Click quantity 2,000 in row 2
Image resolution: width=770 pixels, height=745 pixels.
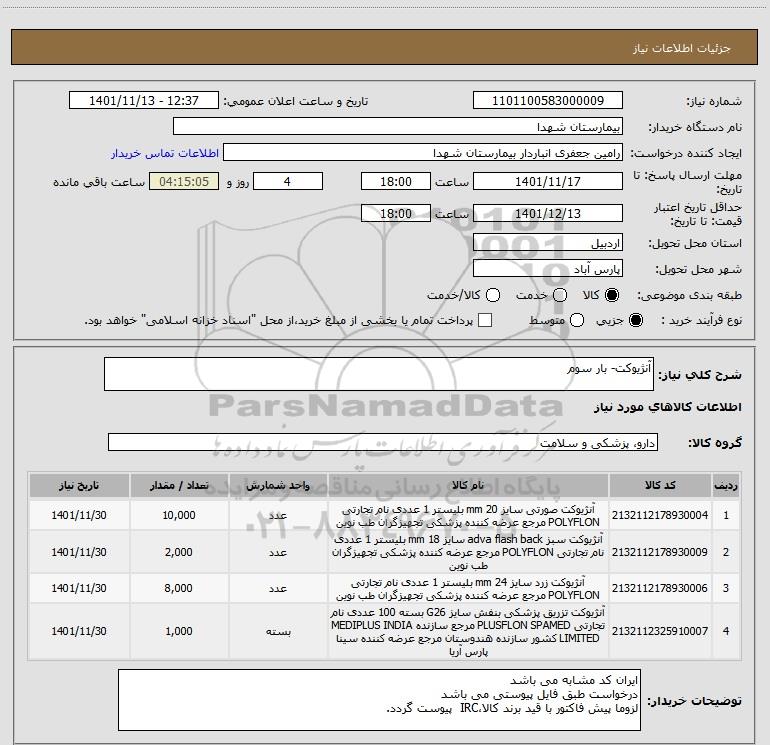pyautogui.click(x=179, y=552)
